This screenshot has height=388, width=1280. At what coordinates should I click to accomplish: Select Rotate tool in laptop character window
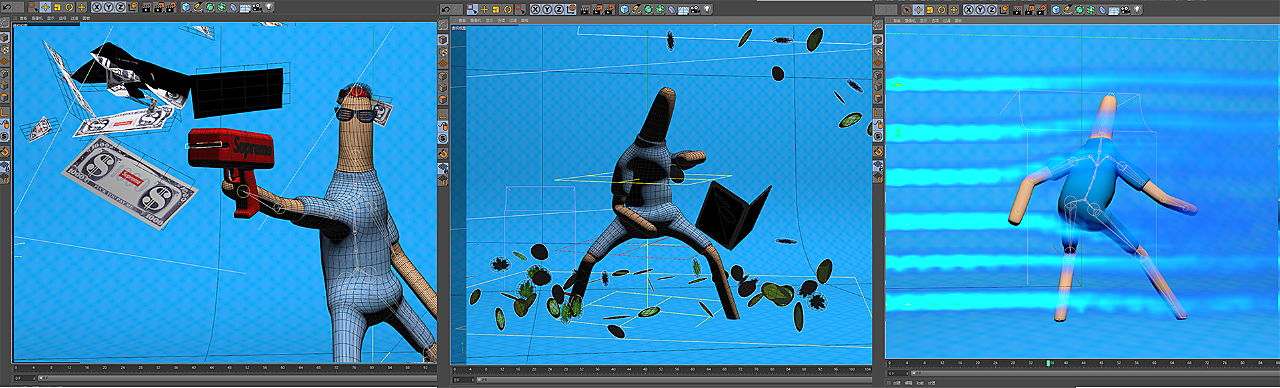tap(508, 9)
